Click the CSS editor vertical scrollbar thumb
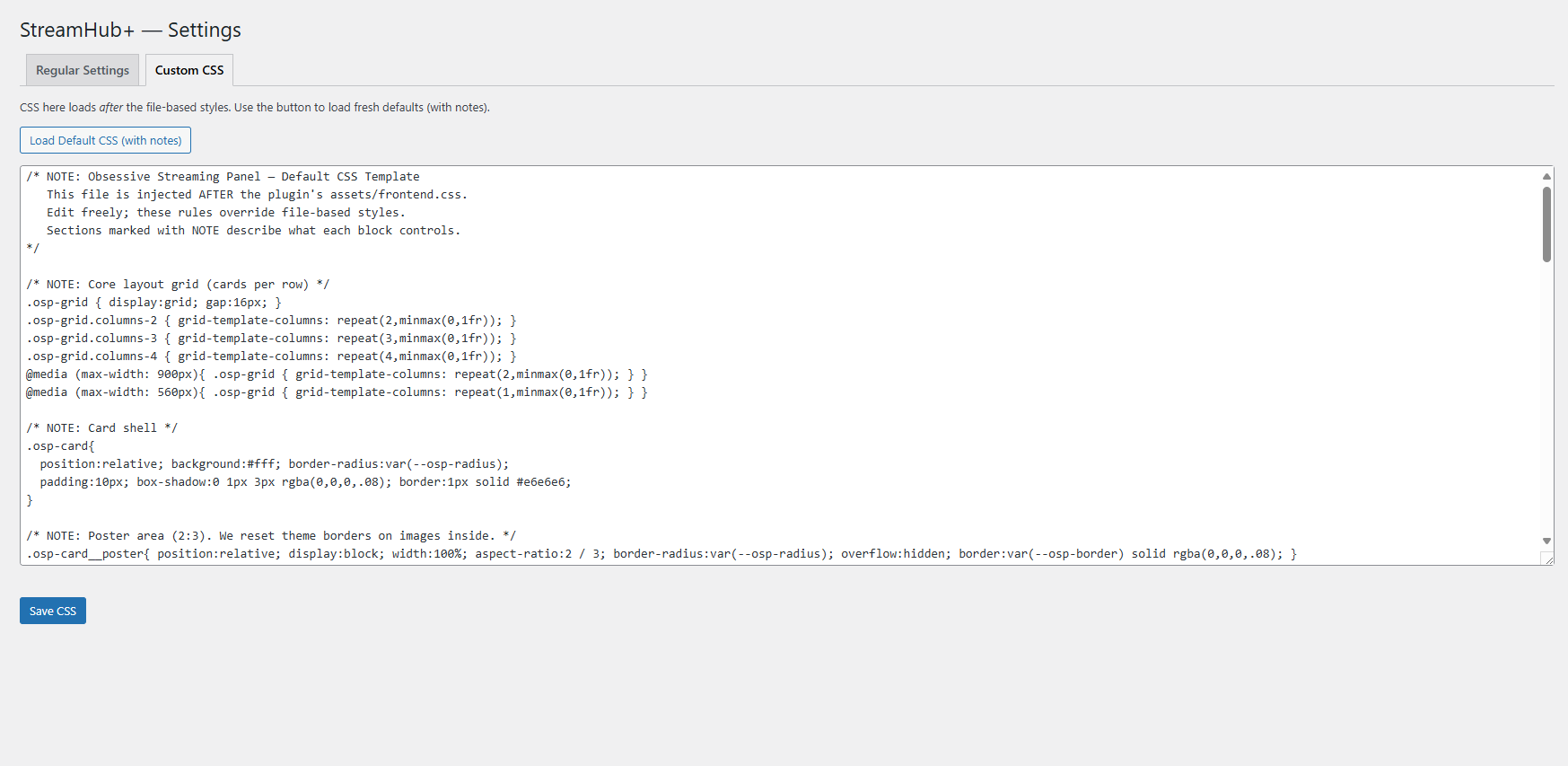Image resolution: width=1568 pixels, height=766 pixels. (x=1546, y=225)
